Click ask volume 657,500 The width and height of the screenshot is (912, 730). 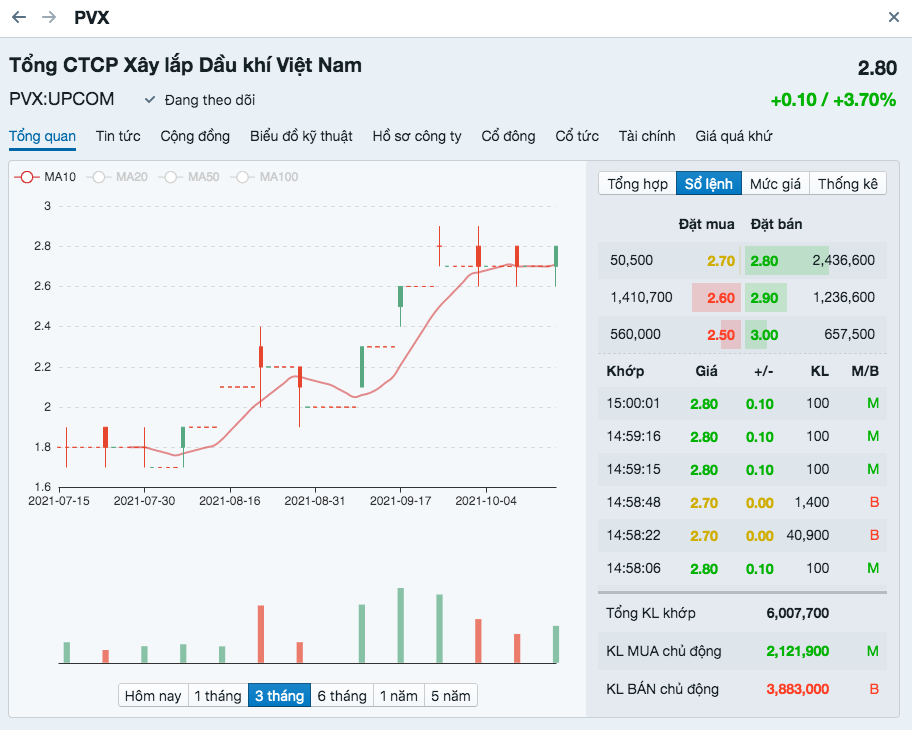tap(849, 334)
